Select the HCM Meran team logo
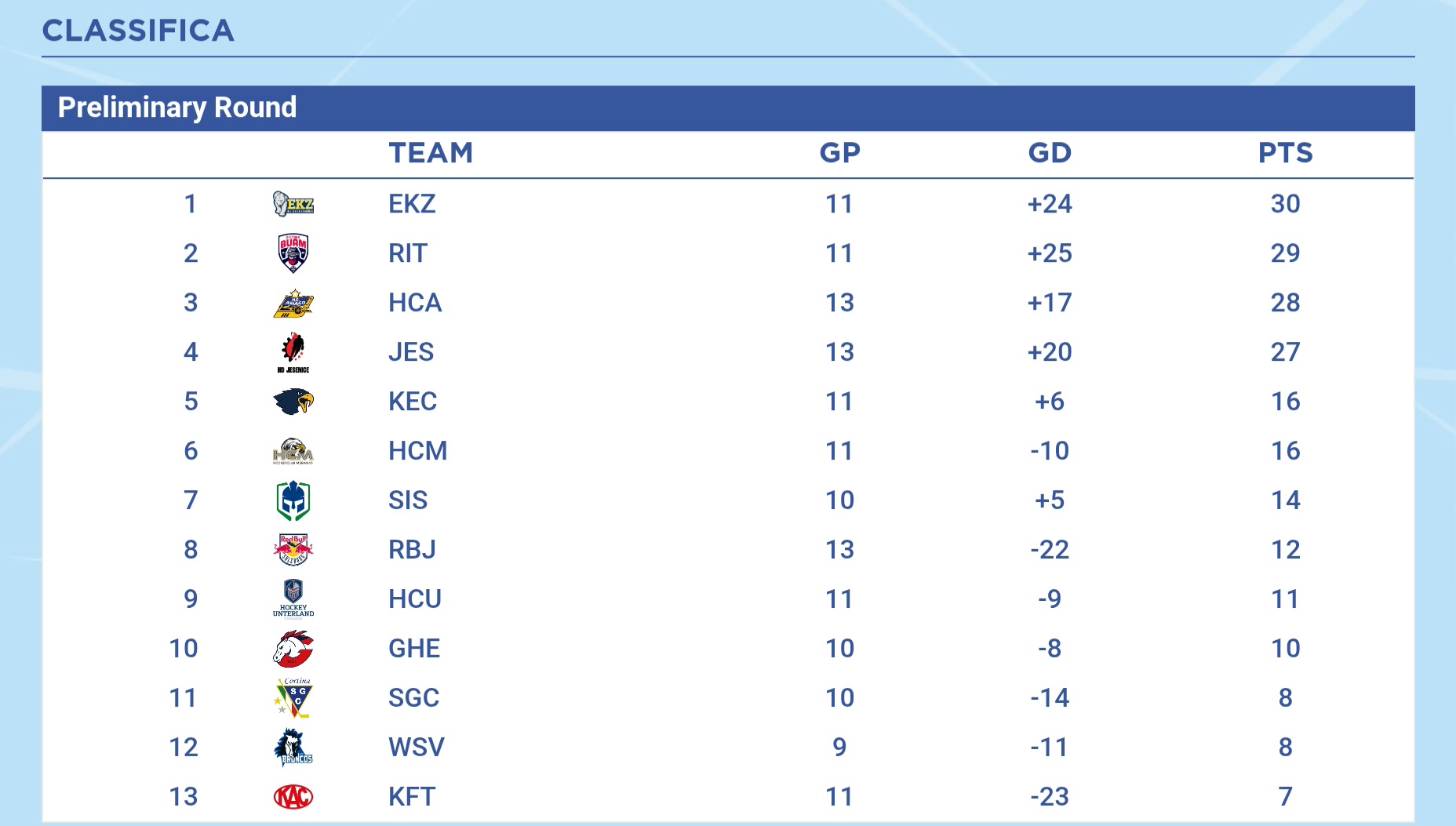This screenshot has width=1456, height=826. click(x=293, y=451)
